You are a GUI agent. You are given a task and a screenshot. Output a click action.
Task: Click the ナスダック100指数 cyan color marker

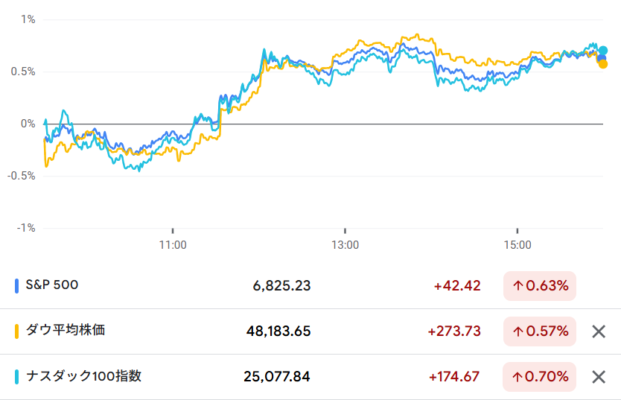[x=16, y=377]
